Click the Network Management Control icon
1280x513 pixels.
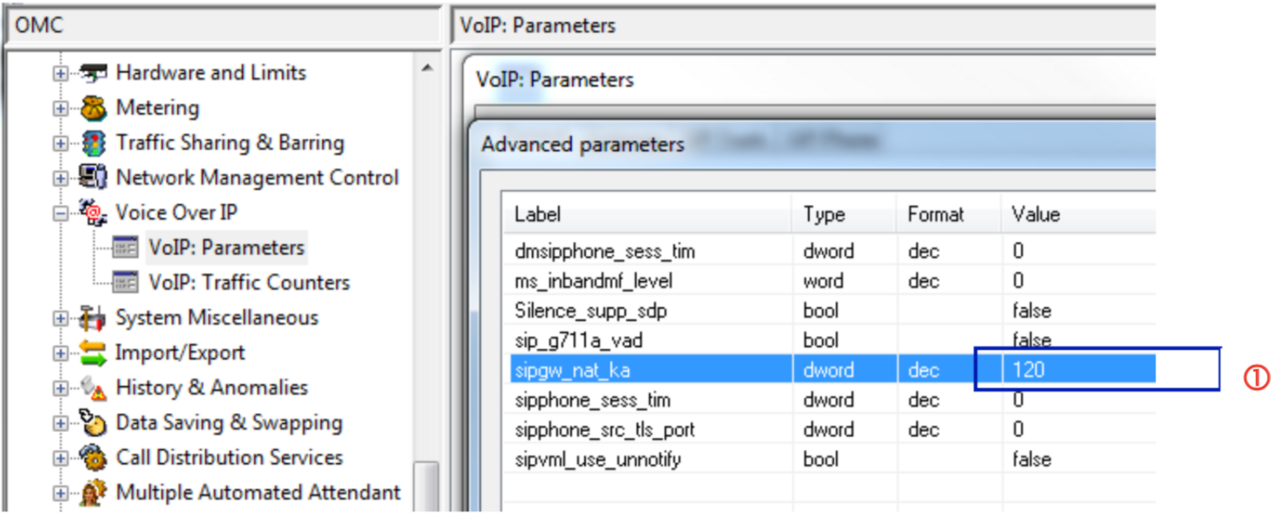[x=94, y=178]
